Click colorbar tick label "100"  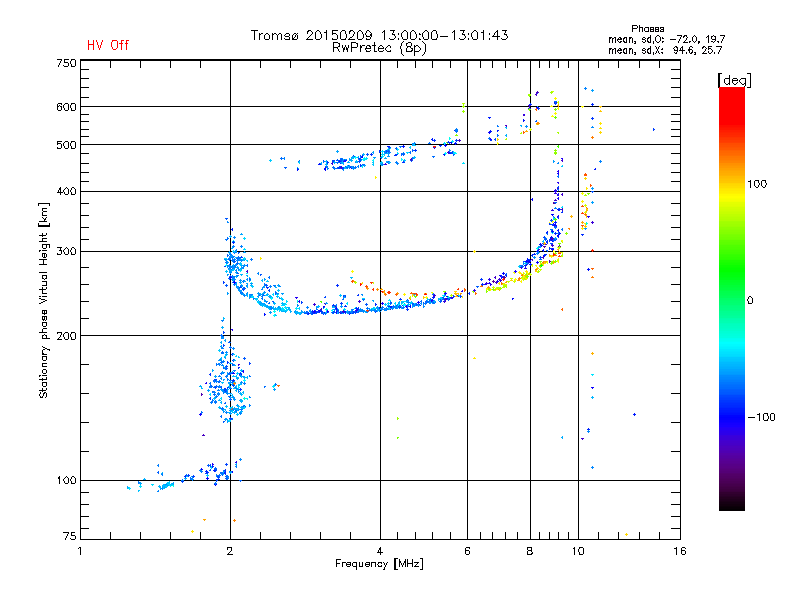tap(757, 184)
